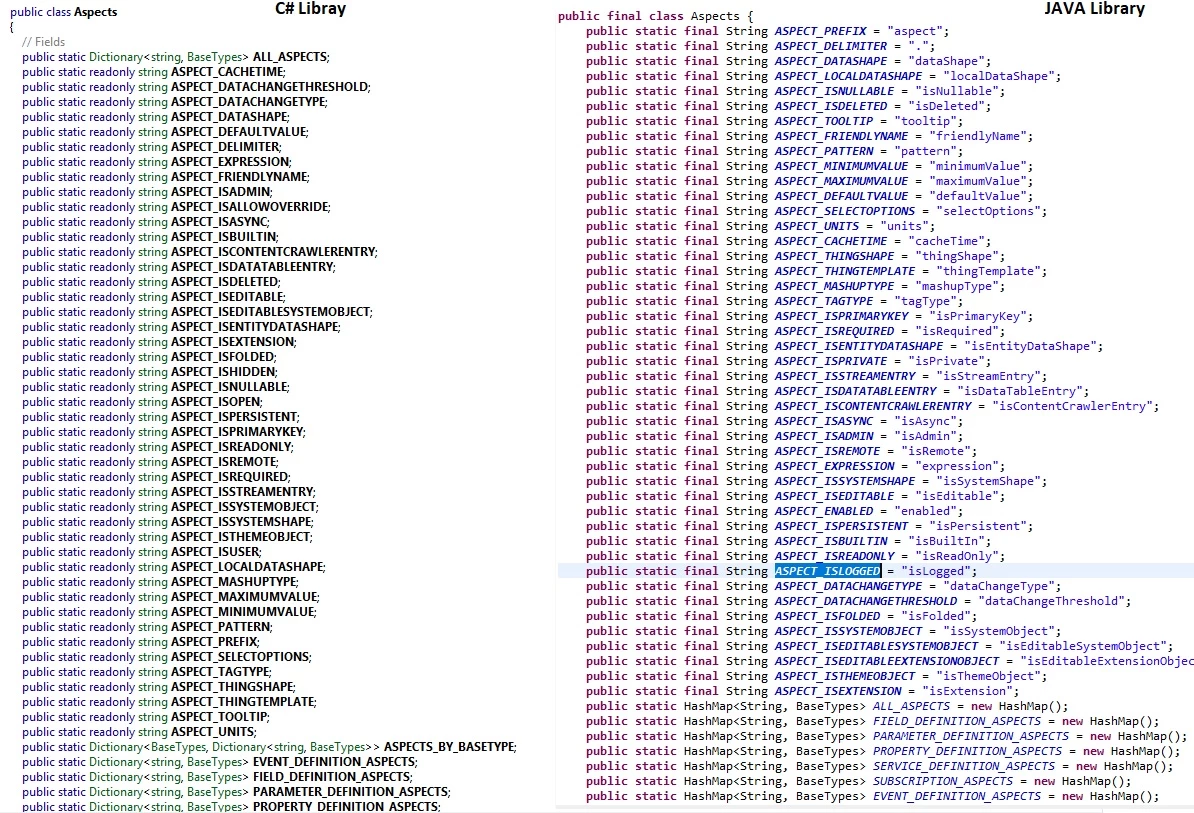The width and height of the screenshot is (1194, 813).
Task: Click the "mashupType" string literal
Action: [956, 286]
